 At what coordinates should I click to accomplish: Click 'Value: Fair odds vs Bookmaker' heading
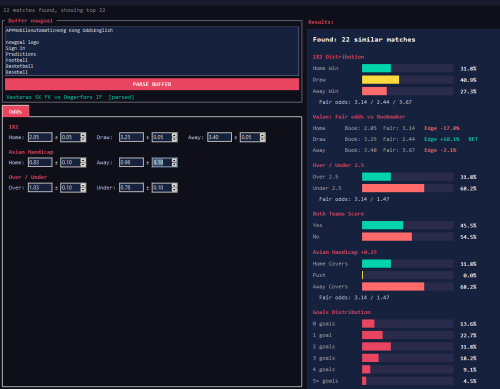359,117
